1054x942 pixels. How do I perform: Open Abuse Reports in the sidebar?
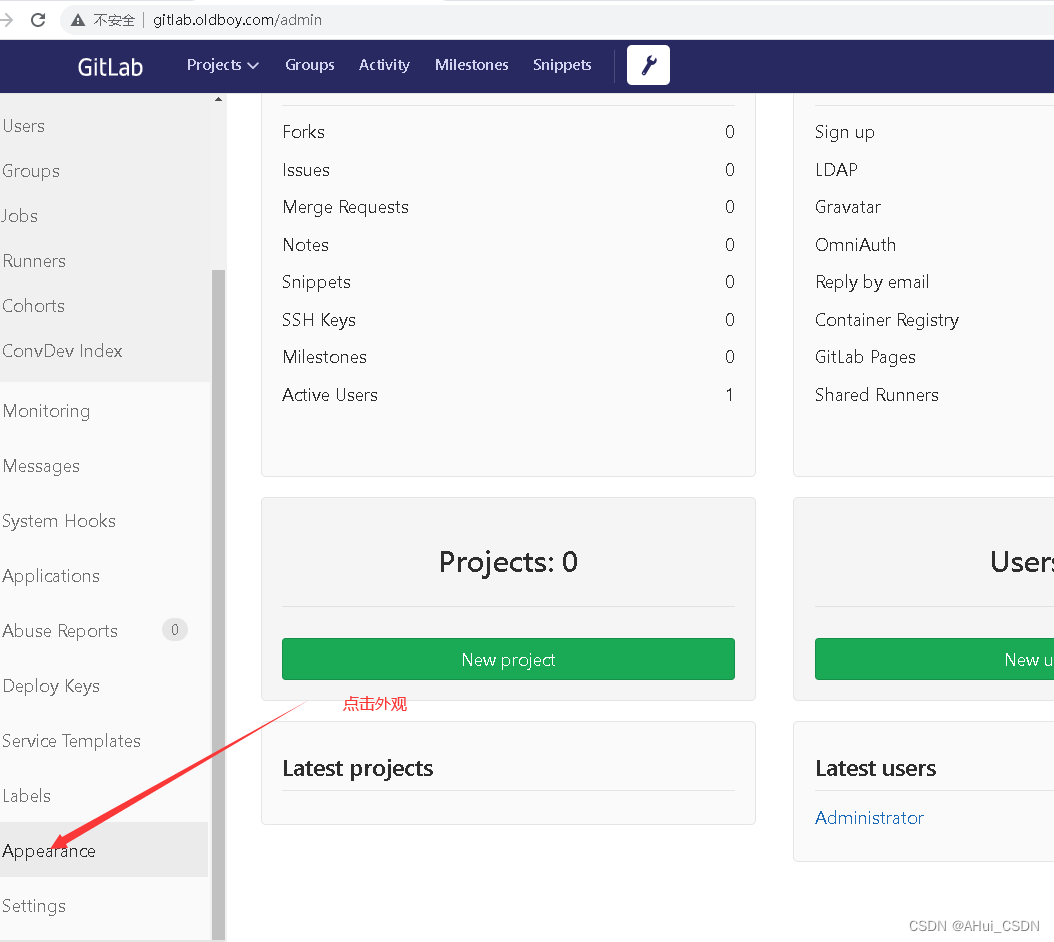click(60, 631)
